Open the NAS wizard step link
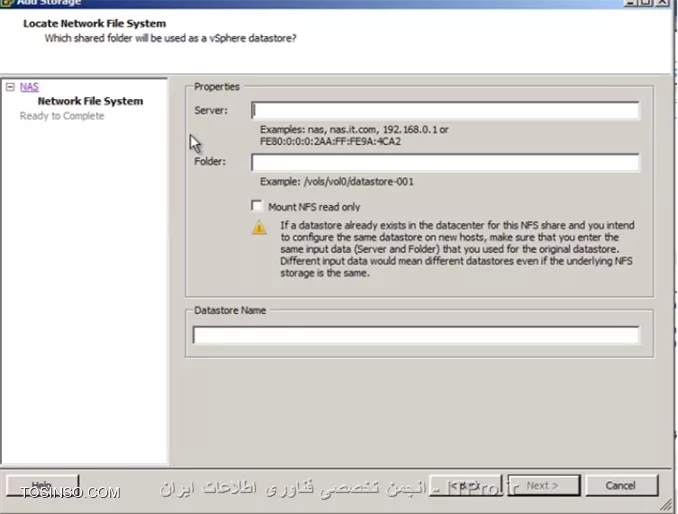Viewport: 678px width, 514px height. 29,87
